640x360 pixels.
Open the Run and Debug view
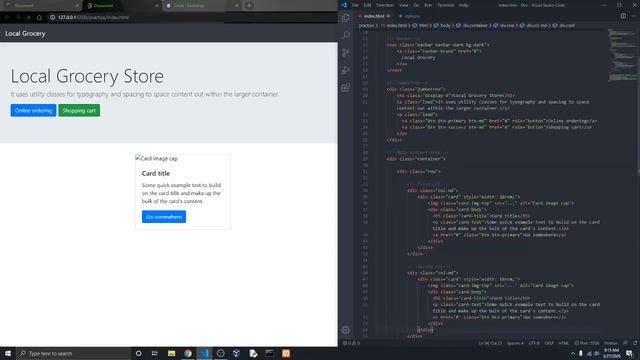pyautogui.click(x=346, y=70)
